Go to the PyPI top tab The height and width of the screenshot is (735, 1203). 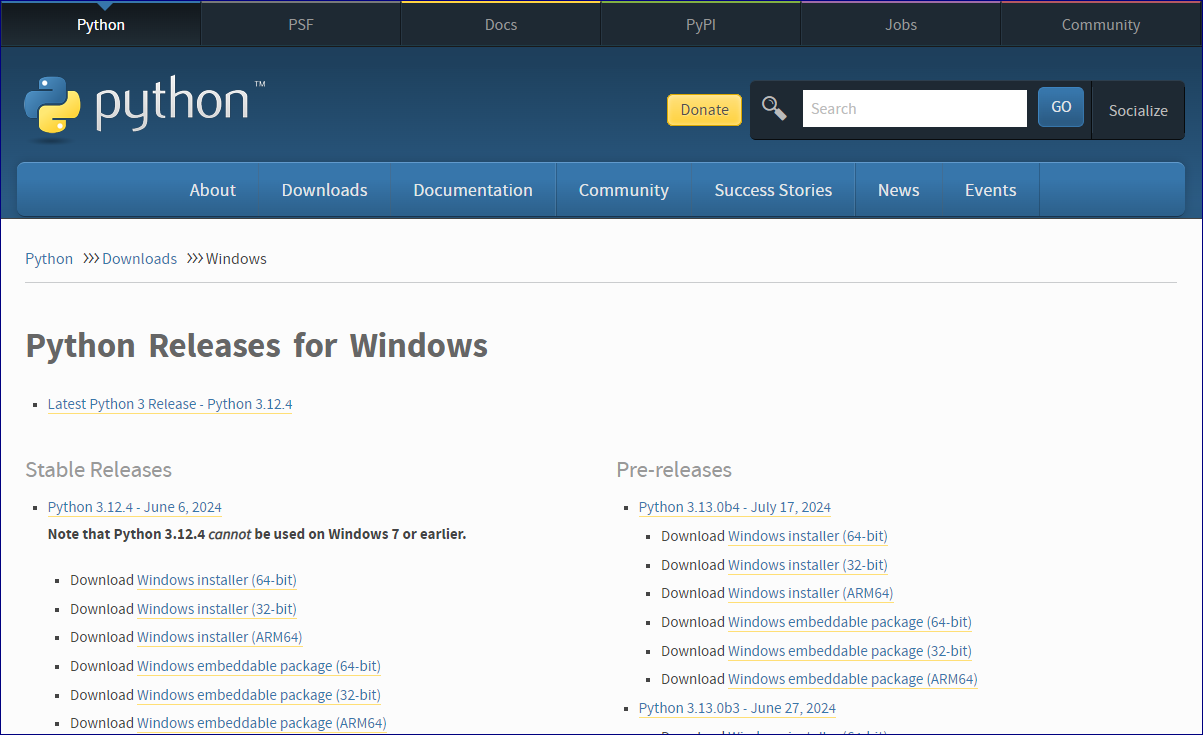click(701, 25)
